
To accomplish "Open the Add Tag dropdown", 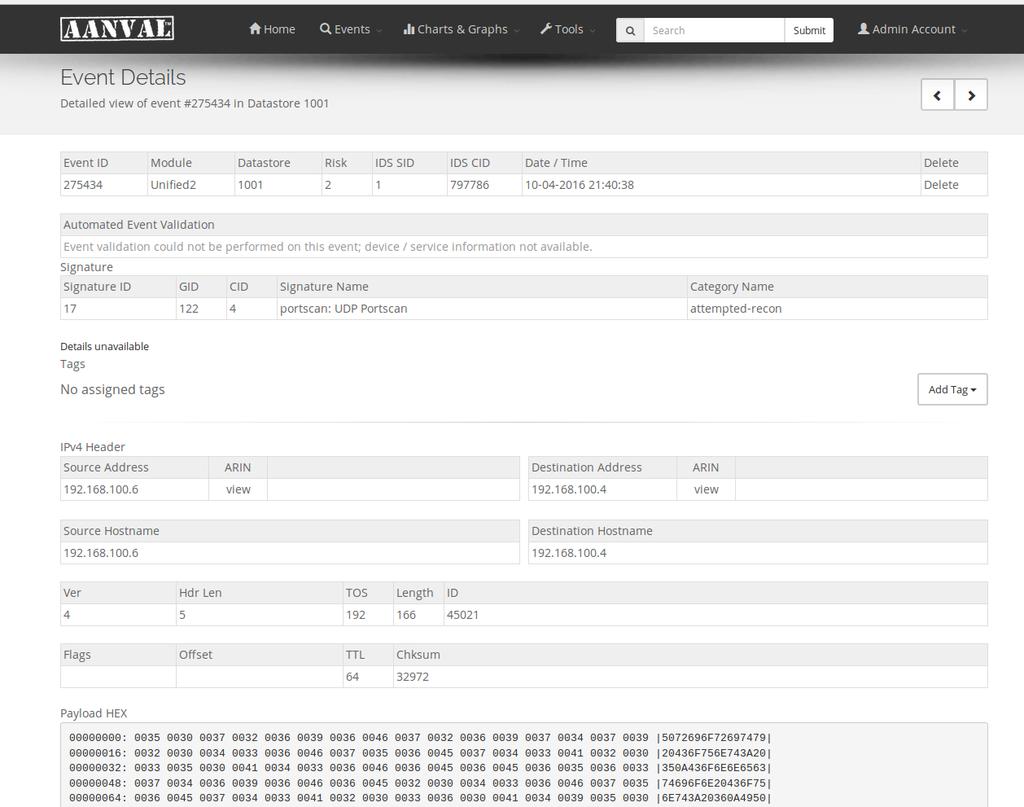I will tap(952, 389).
